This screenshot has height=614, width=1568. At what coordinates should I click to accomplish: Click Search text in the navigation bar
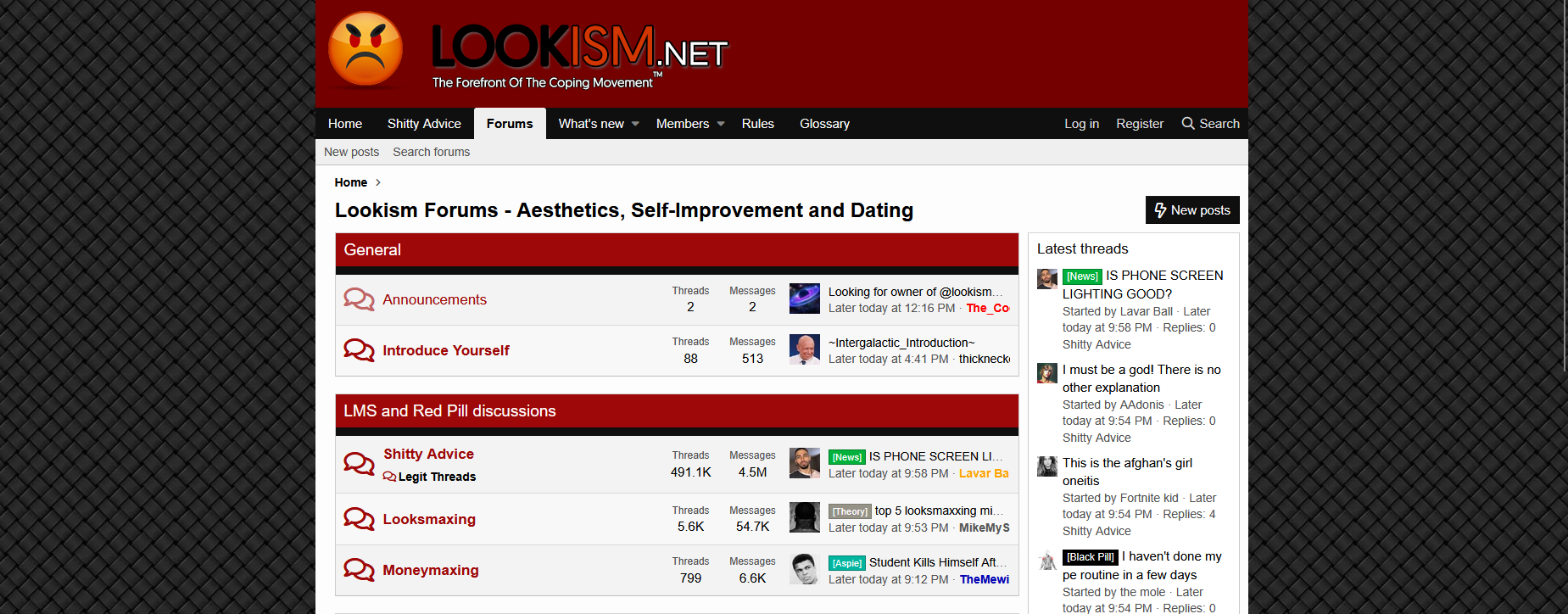tap(1219, 124)
